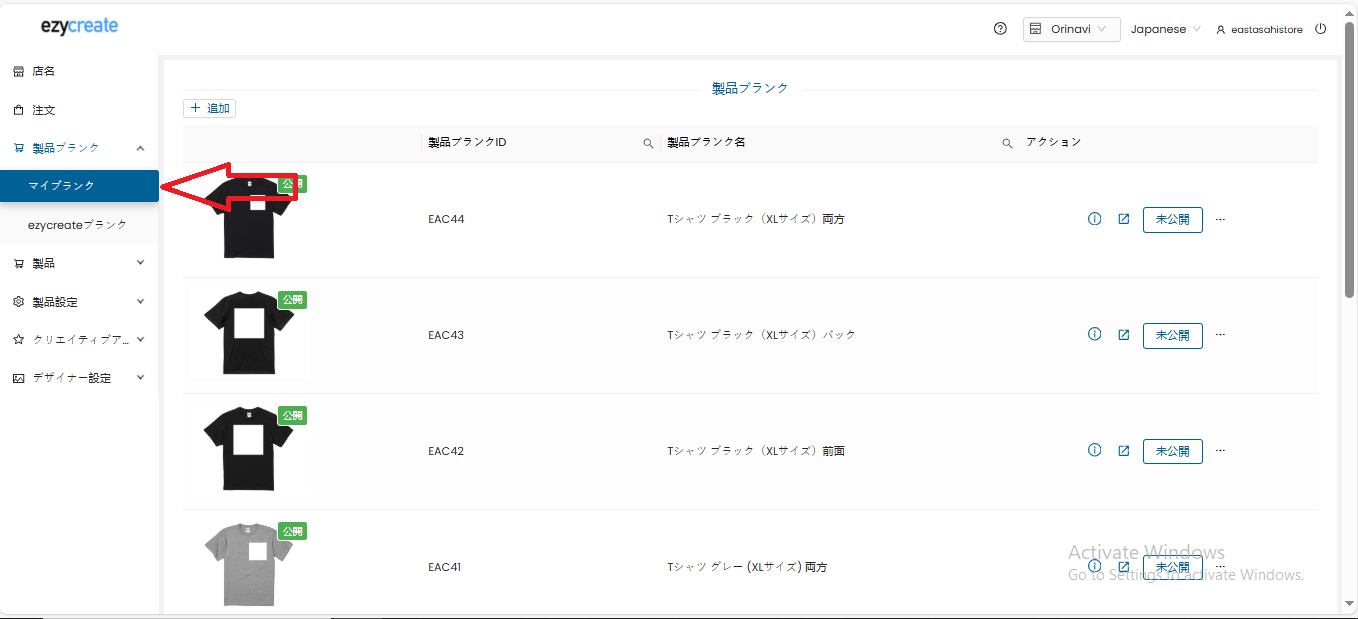
Task: Click more options ellipsis for EAC42
Action: click(1220, 451)
